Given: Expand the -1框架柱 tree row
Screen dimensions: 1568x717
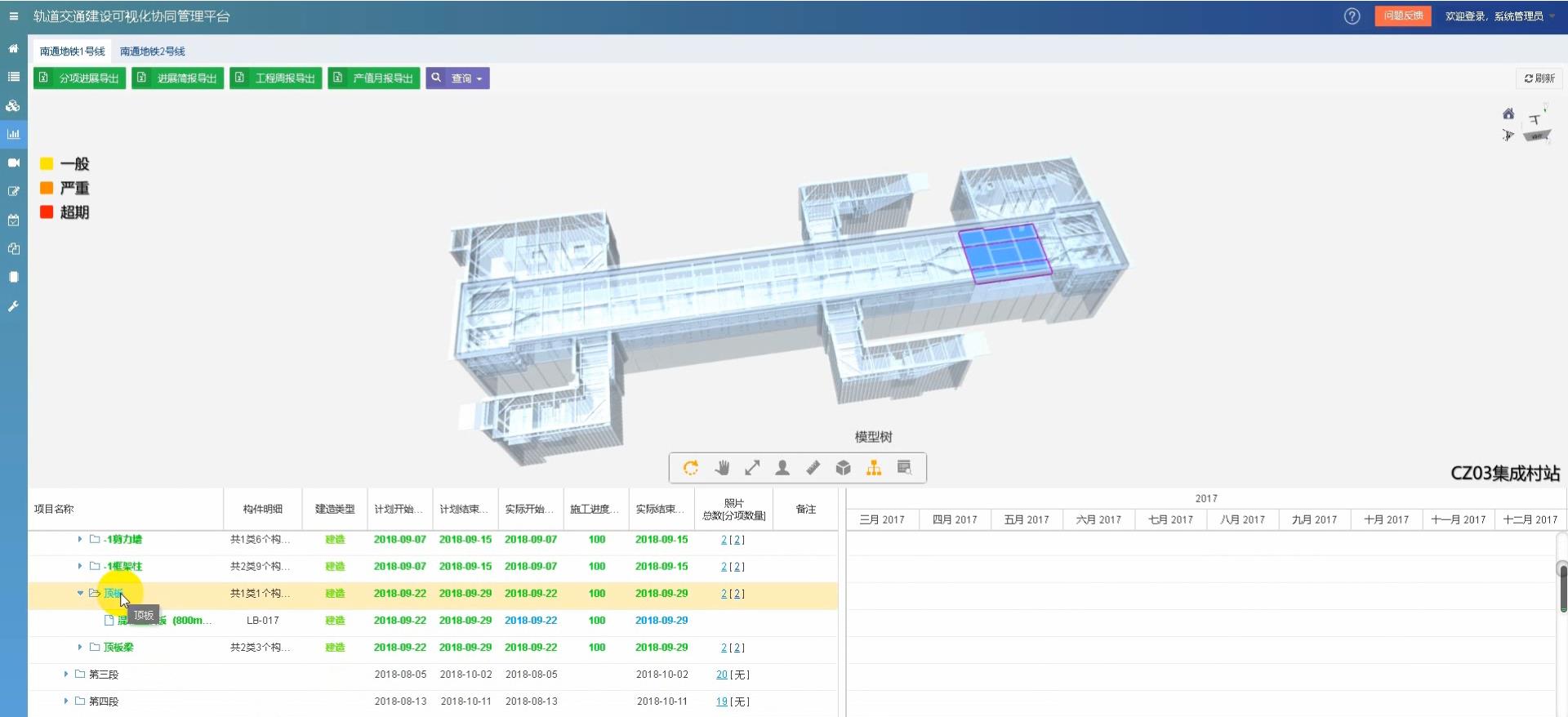Looking at the screenshot, I should click(x=80, y=566).
